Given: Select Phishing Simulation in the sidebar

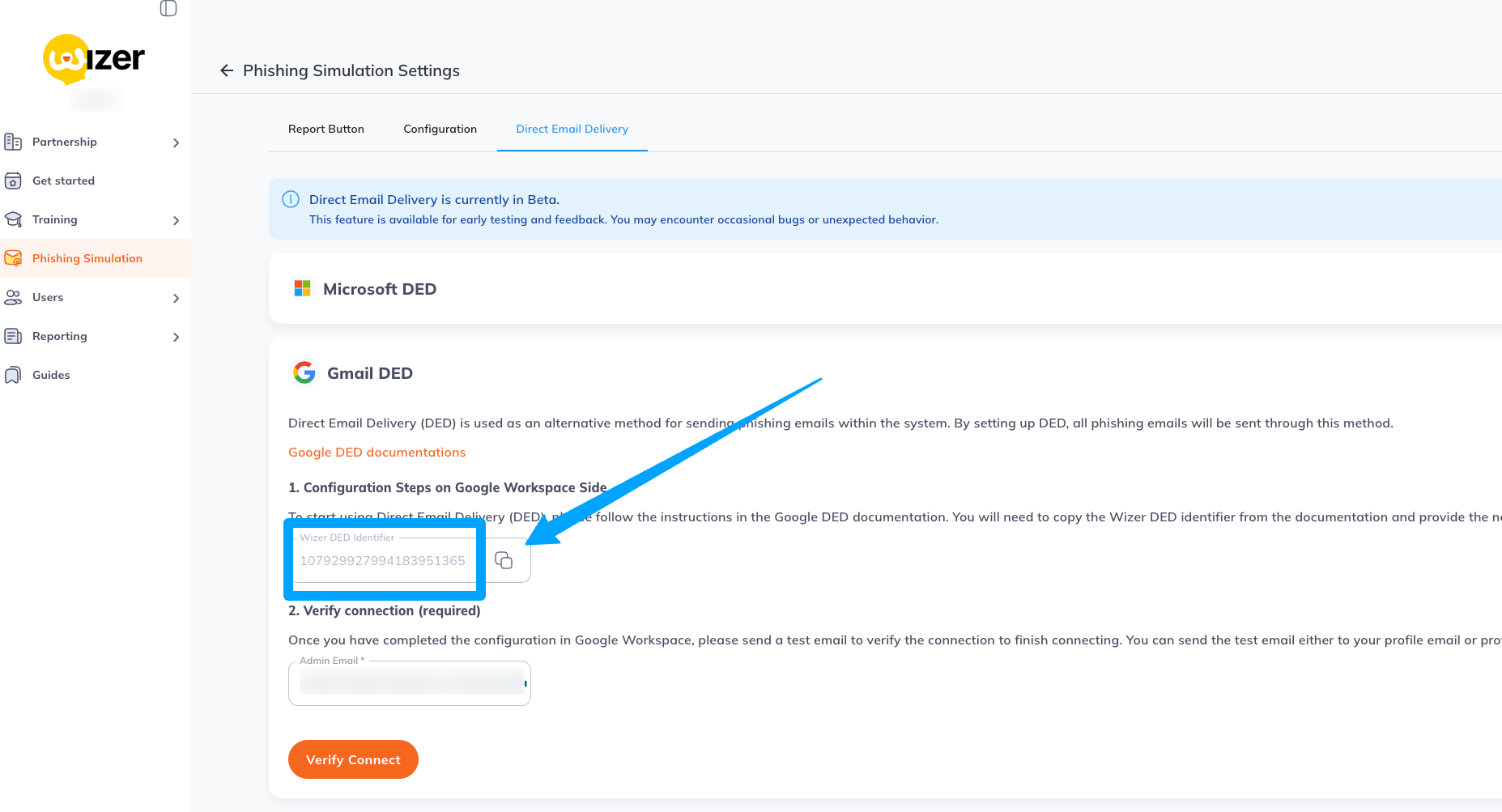Looking at the screenshot, I should tap(96, 258).
